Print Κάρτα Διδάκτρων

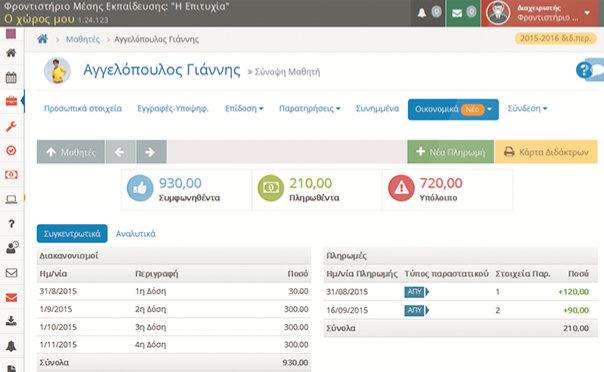pos(546,152)
